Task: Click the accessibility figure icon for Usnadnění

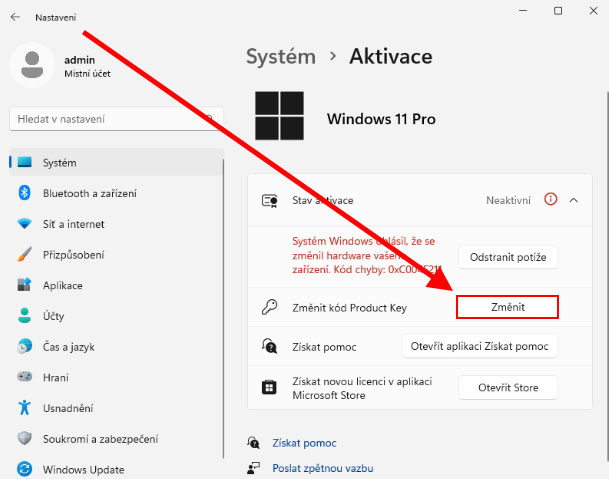Action: 24,408
